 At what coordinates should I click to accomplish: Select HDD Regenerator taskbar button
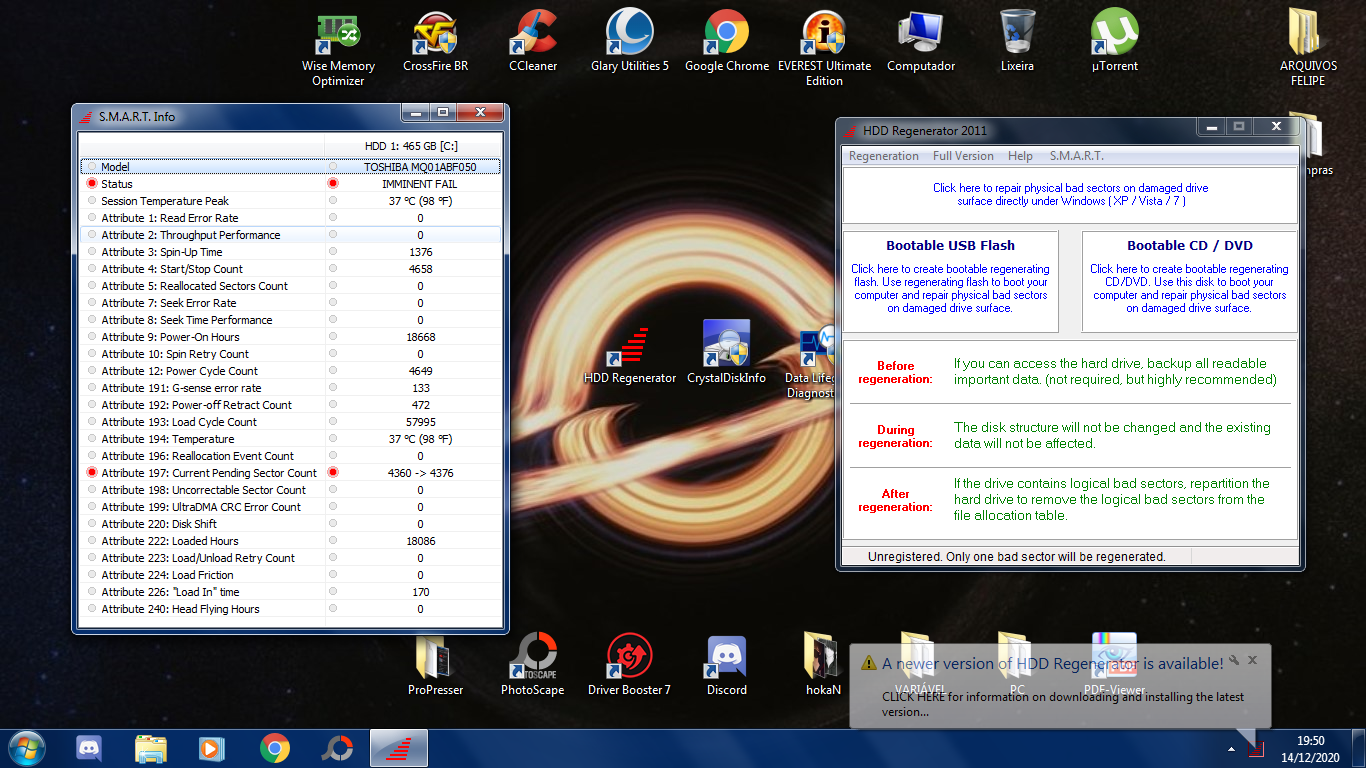(399, 748)
